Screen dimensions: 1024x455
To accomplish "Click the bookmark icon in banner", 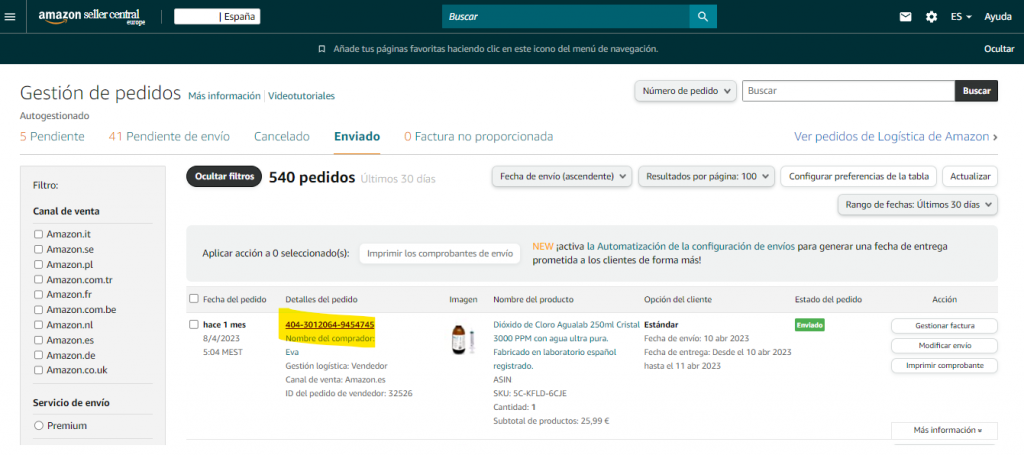I will tap(321, 49).
